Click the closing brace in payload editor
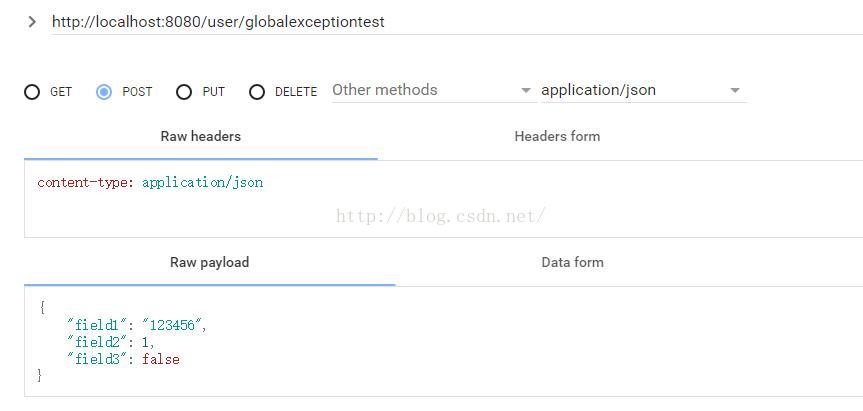Viewport: 863px width, 411px height. coord(40,377)
